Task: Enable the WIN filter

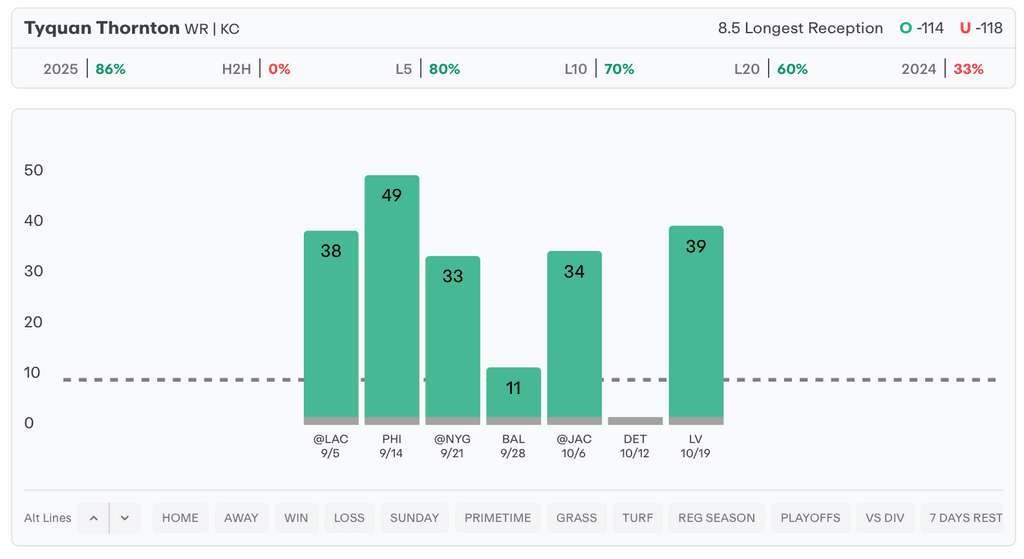Action: coord(296,518)
